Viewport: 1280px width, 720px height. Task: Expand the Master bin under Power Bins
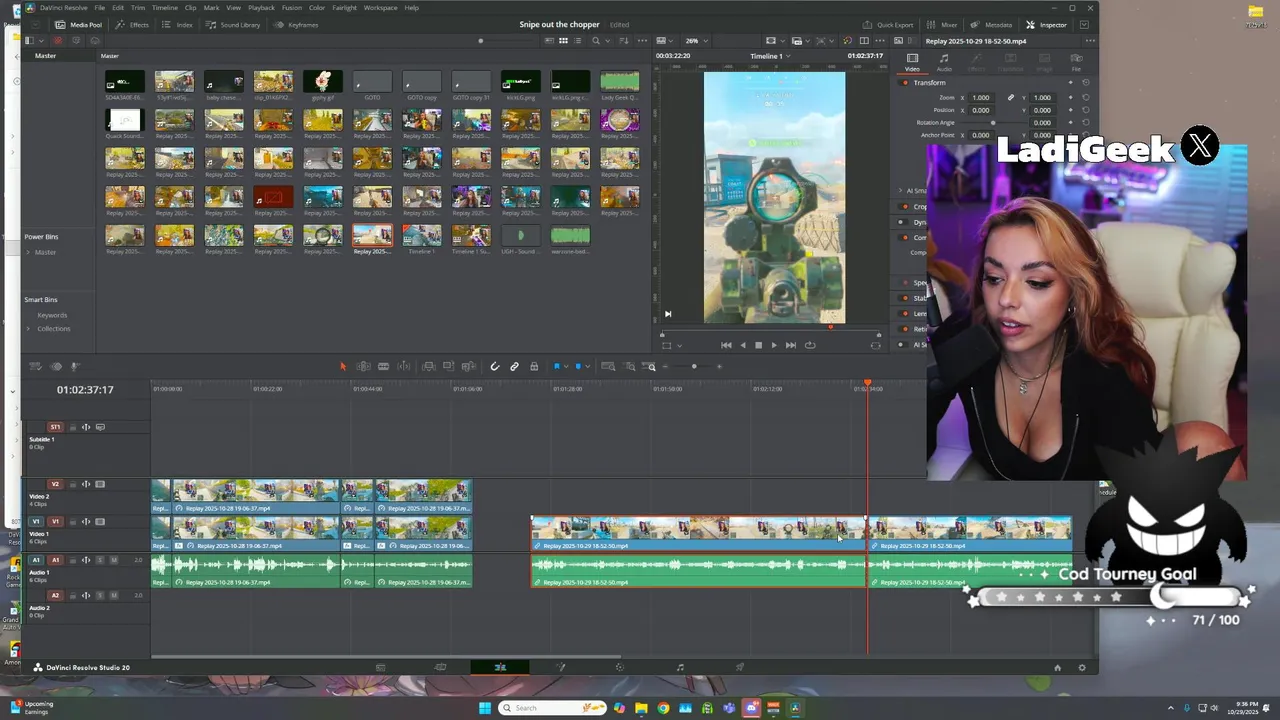(x=28, y=252)
